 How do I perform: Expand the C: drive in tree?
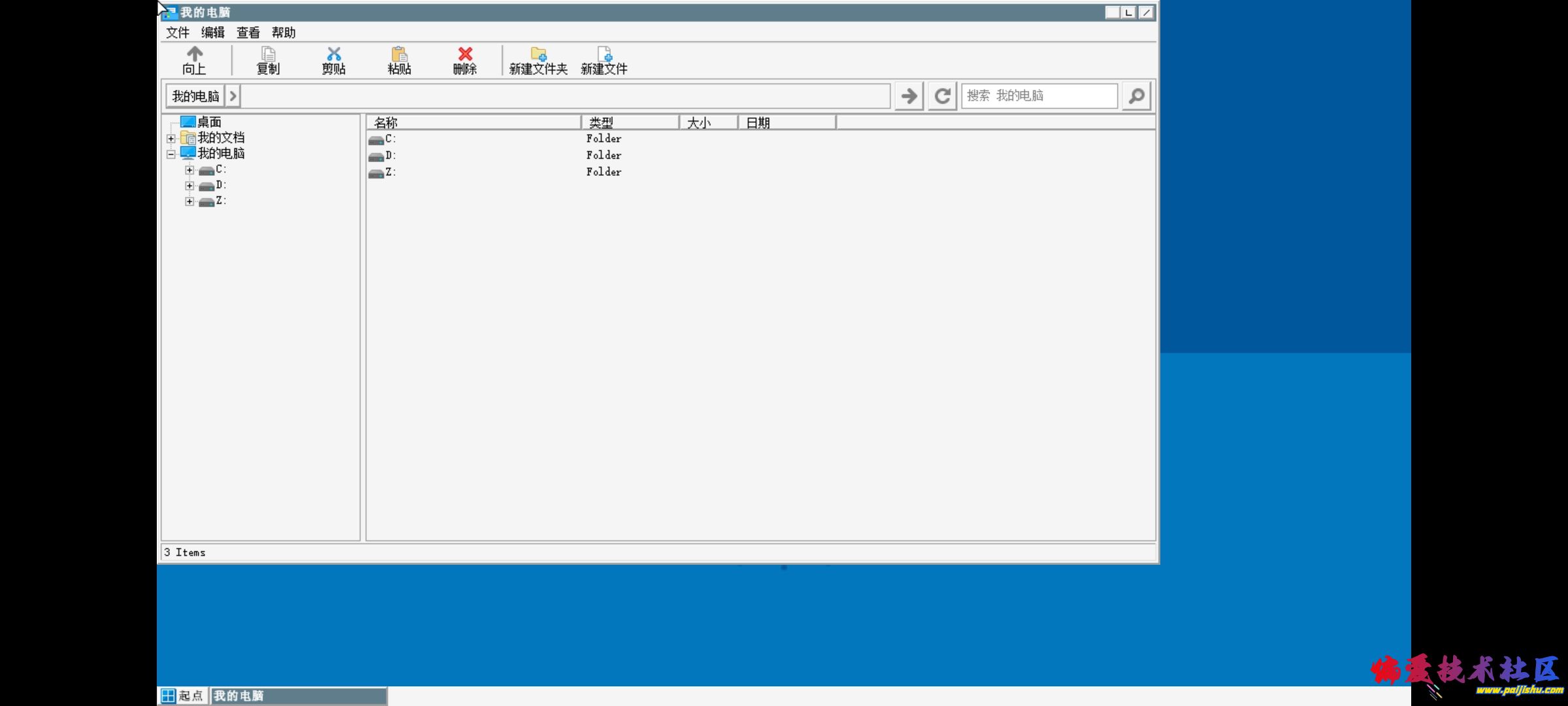(x=189, y=170)
